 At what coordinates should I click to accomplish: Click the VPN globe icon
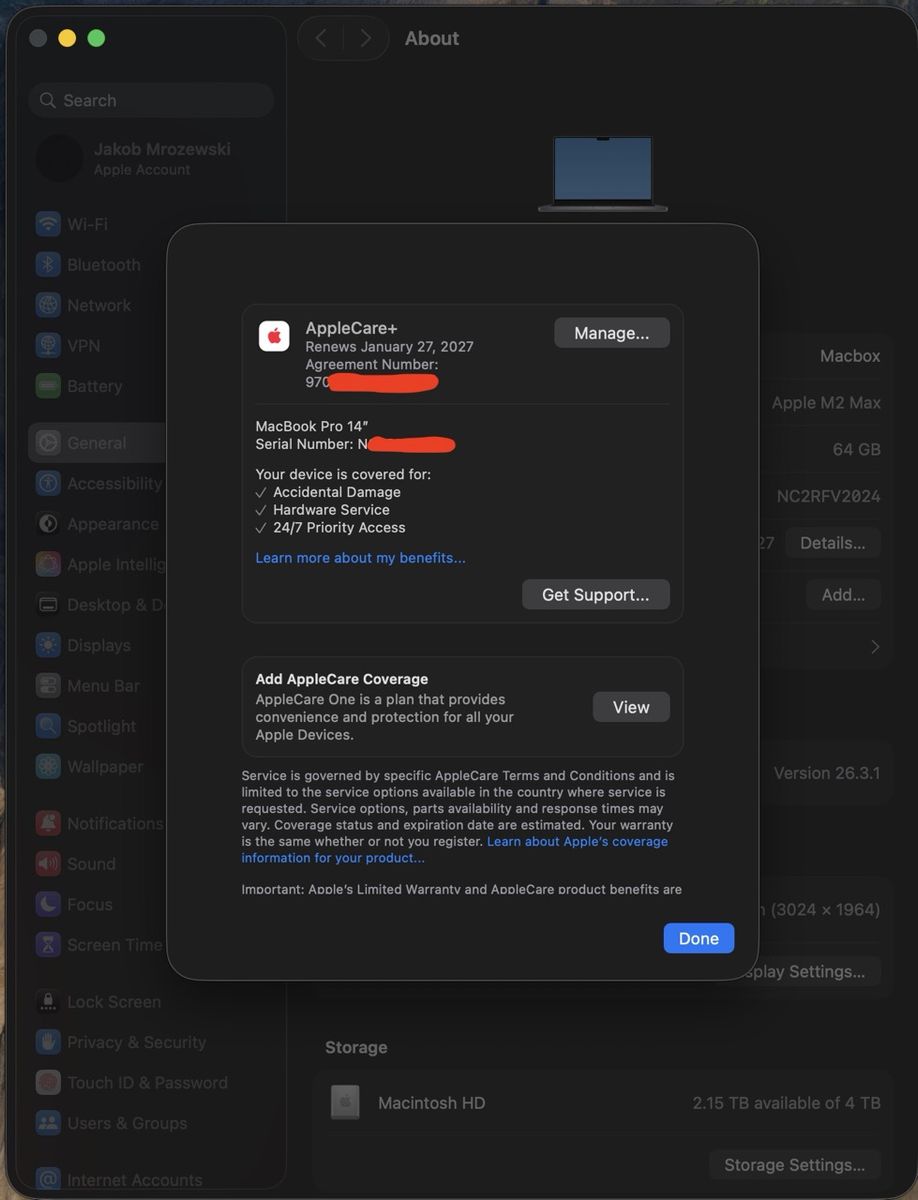pos(48,346)
